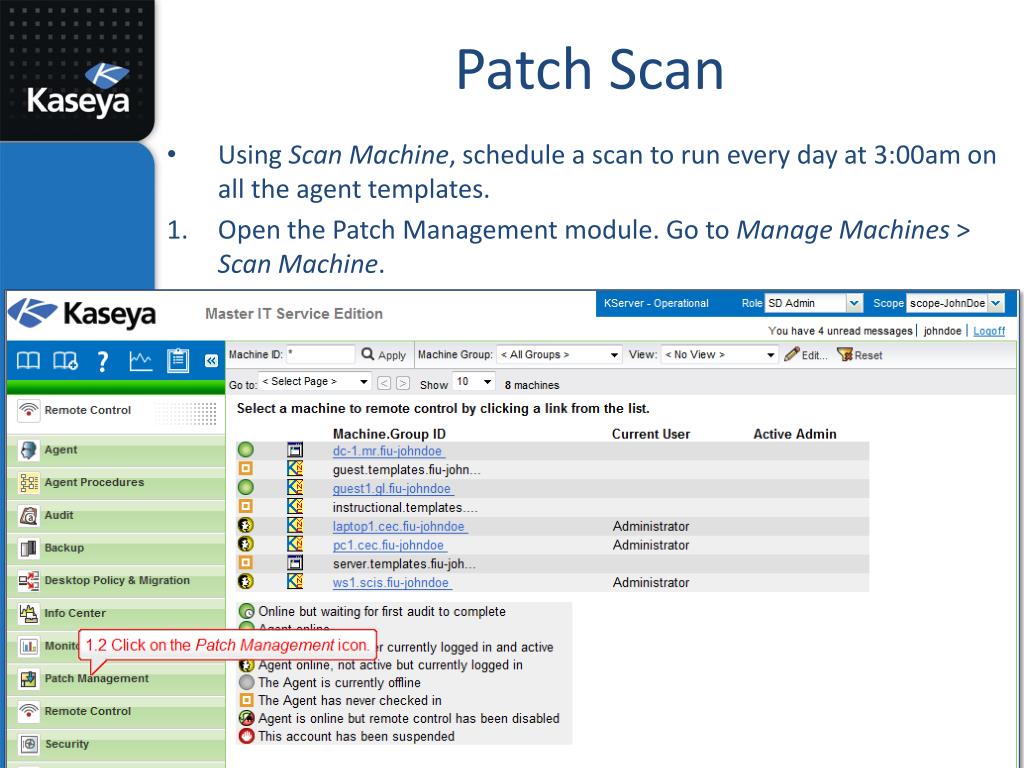Open the dc-1.mr.fiu-johndoe machine link
This screenshot has width=1024, height=768.
(388, 451)
